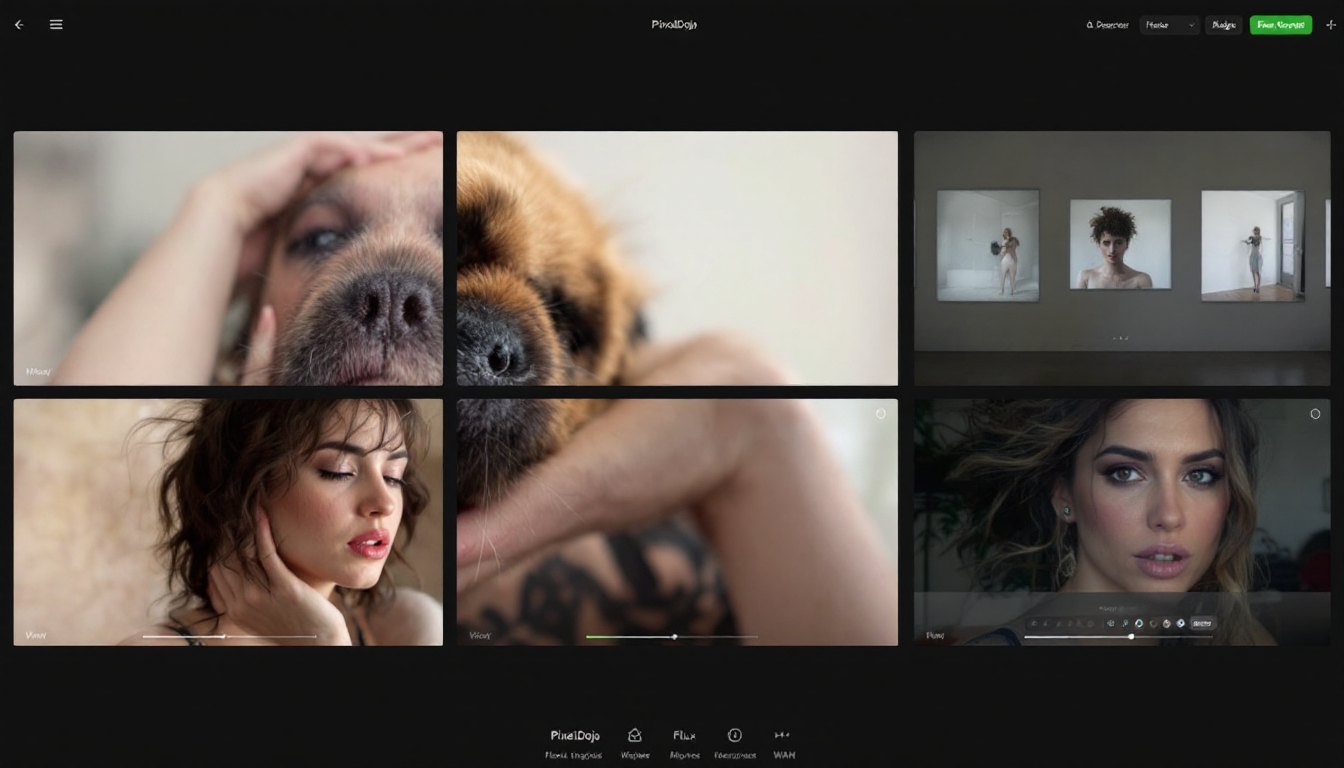The height and width of the screenshot is (768, 1344).
Task: Open the dropdown in the top header
Action: pos(1169,25)
